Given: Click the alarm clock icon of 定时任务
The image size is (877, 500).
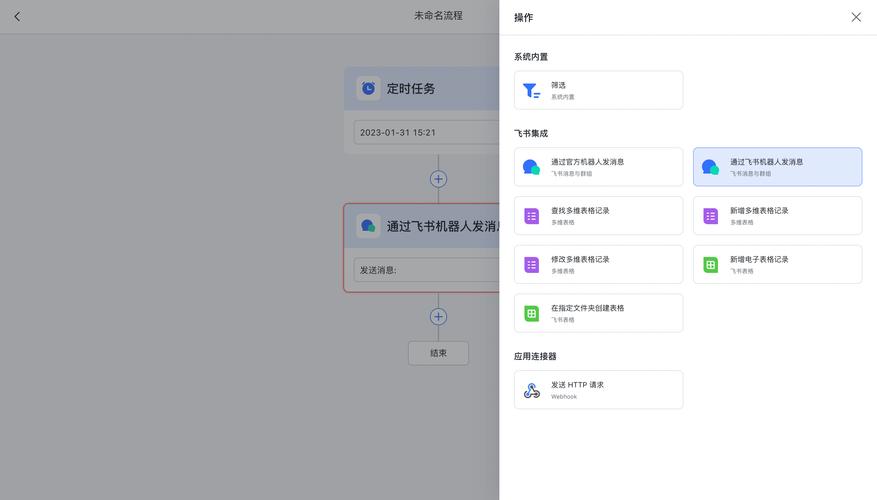Looking at the screenshot, I should point(368,88).
